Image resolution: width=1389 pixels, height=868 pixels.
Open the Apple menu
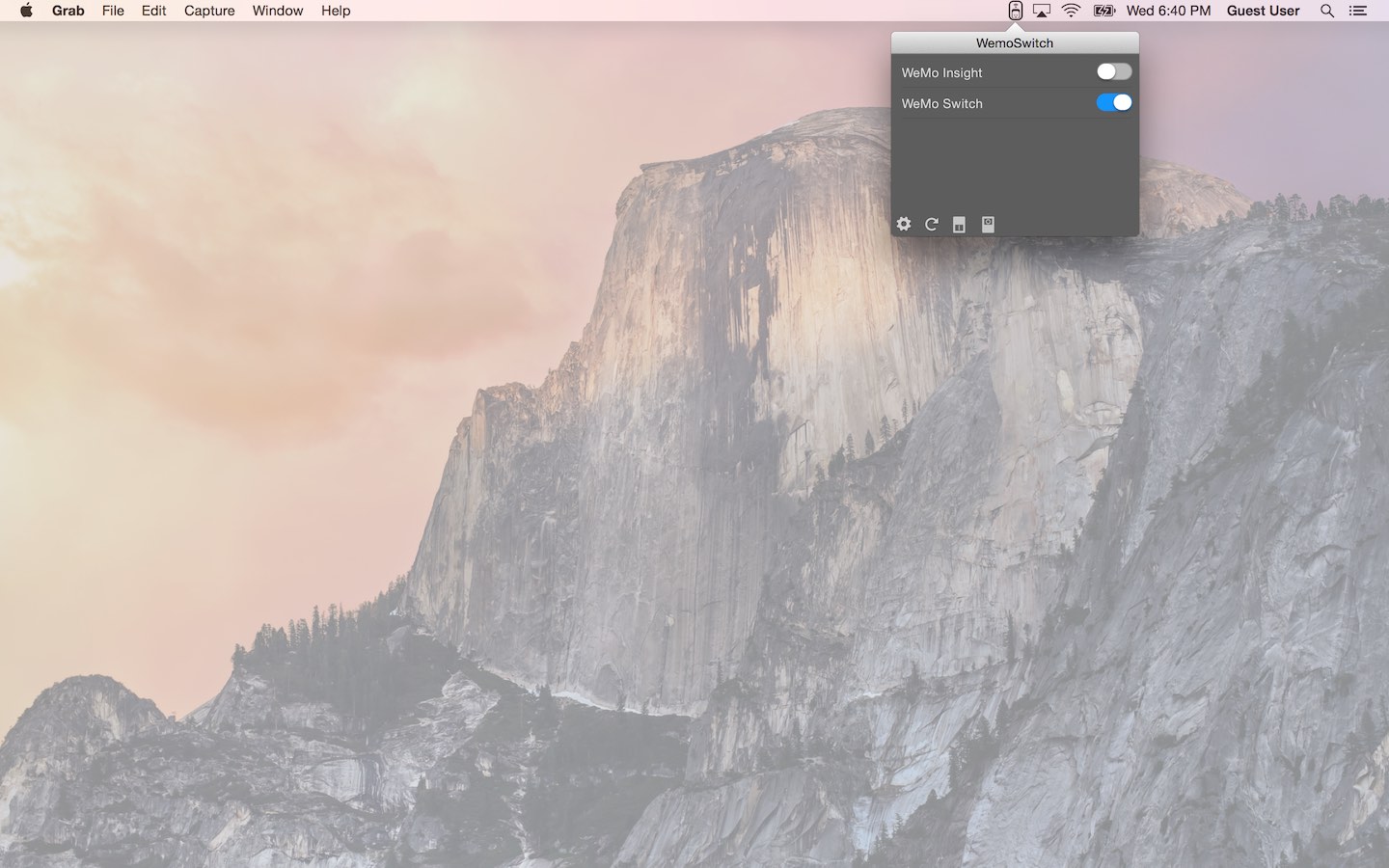[x=27, y=11]
